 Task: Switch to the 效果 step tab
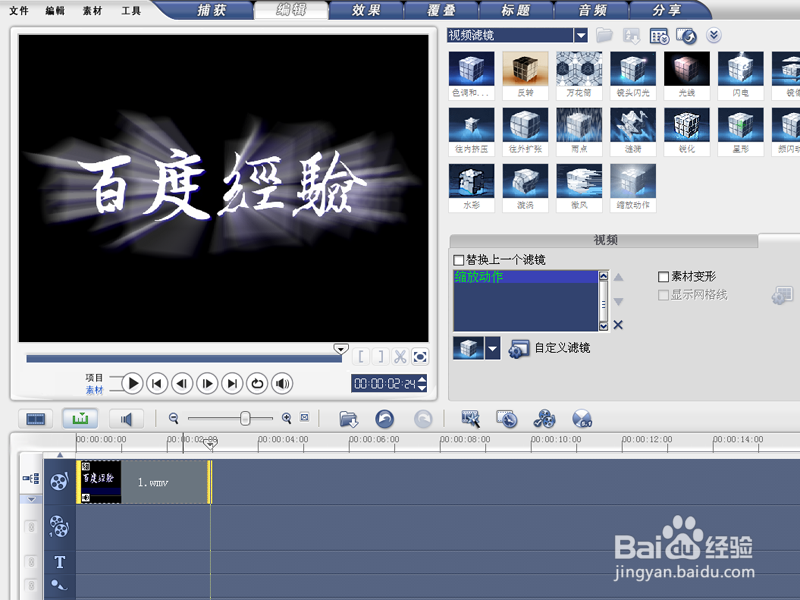pos(366,10)
